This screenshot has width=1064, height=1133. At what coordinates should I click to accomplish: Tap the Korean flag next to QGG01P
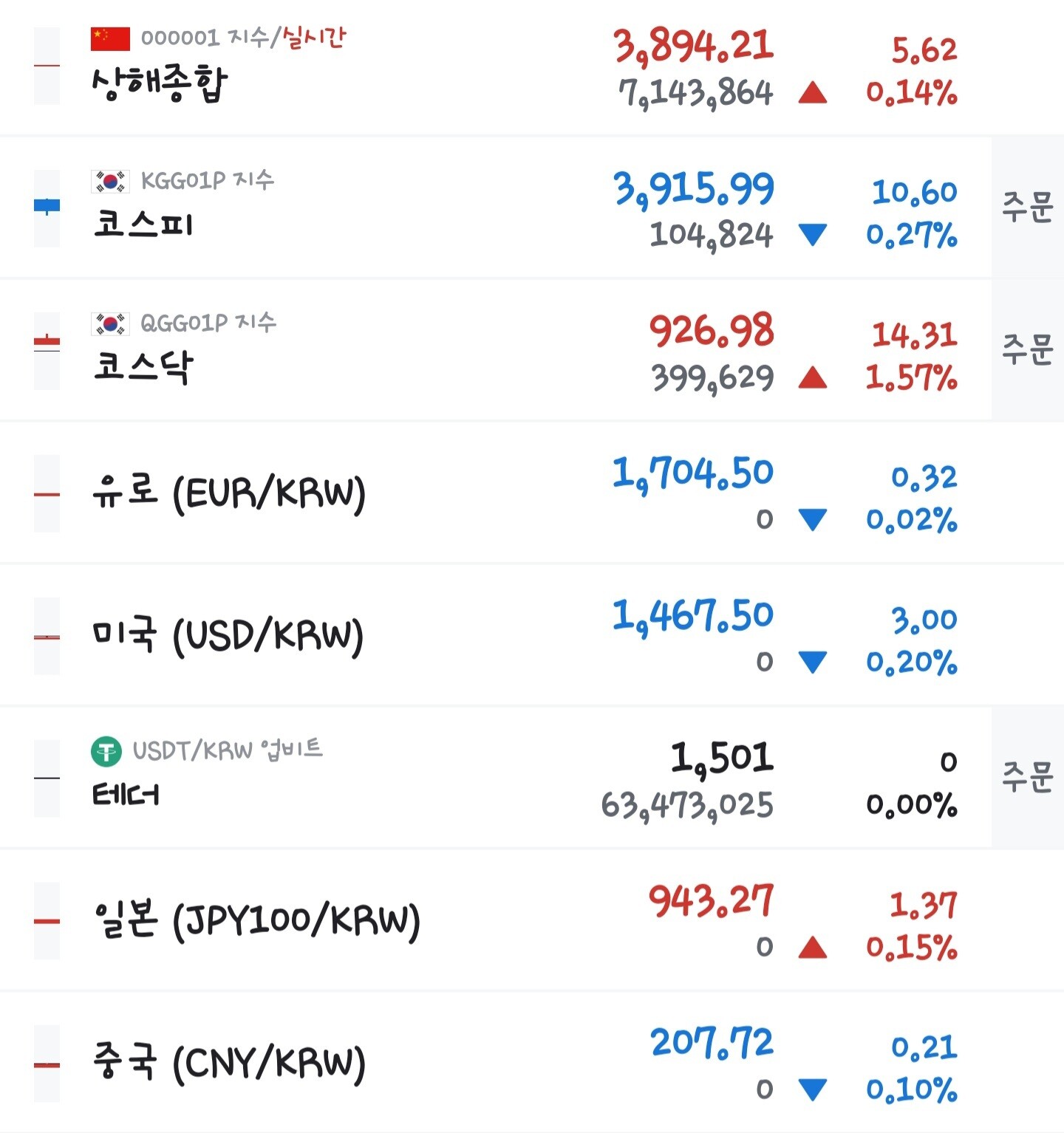pos(110,324)
